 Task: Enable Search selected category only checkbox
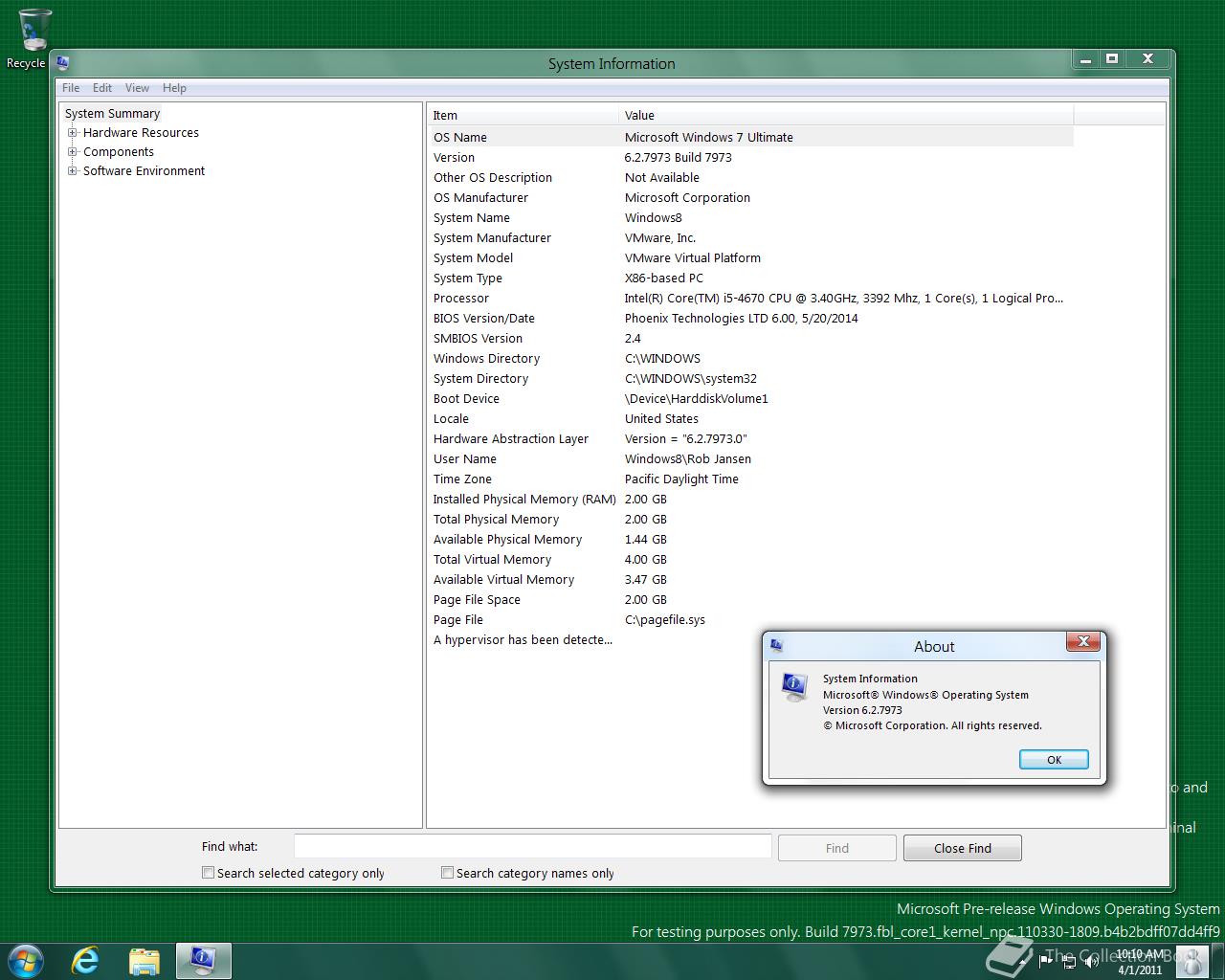click(x=208, y=872)
